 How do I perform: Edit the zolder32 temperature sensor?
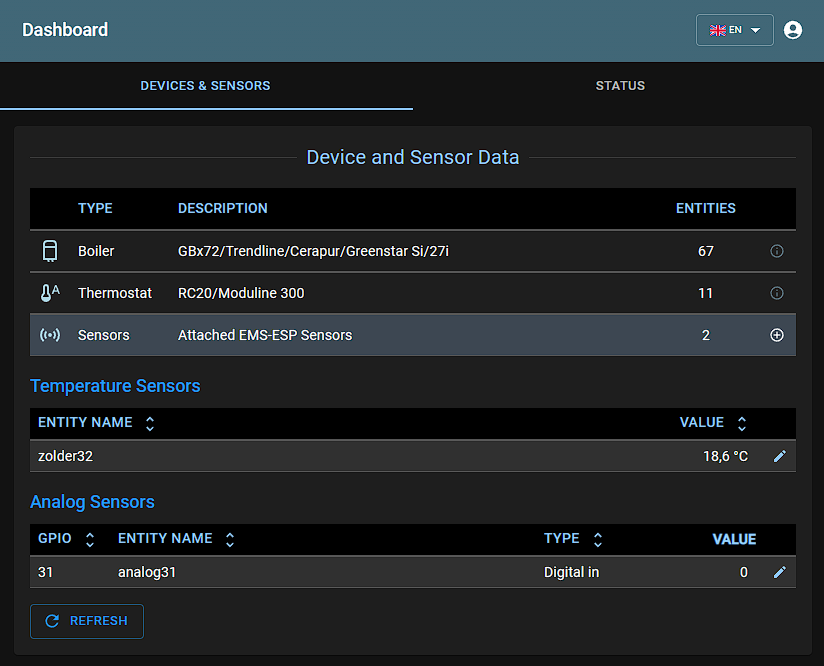[780, 456]
